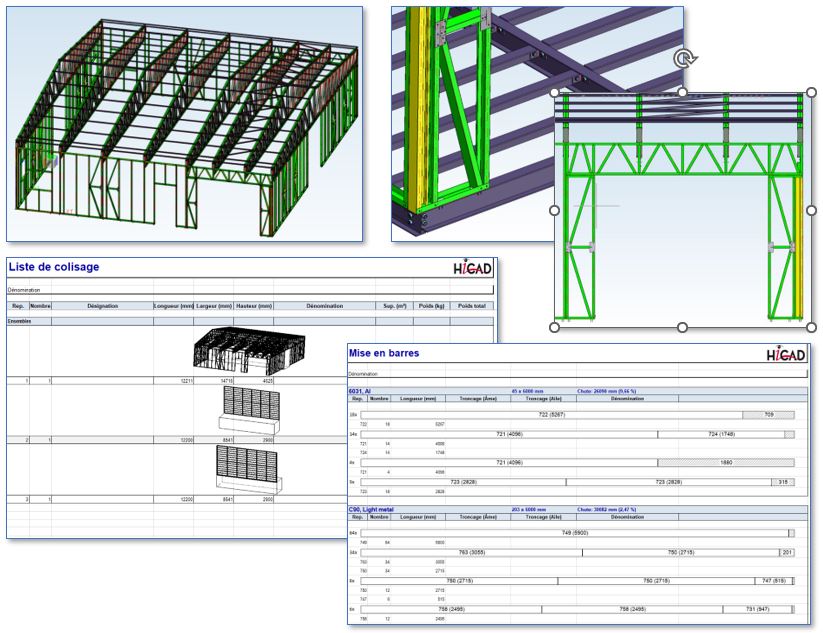823x633 pixels.
Task: Select the bottom-right corner handle of the portal frame image
Action: click(811, 327)
